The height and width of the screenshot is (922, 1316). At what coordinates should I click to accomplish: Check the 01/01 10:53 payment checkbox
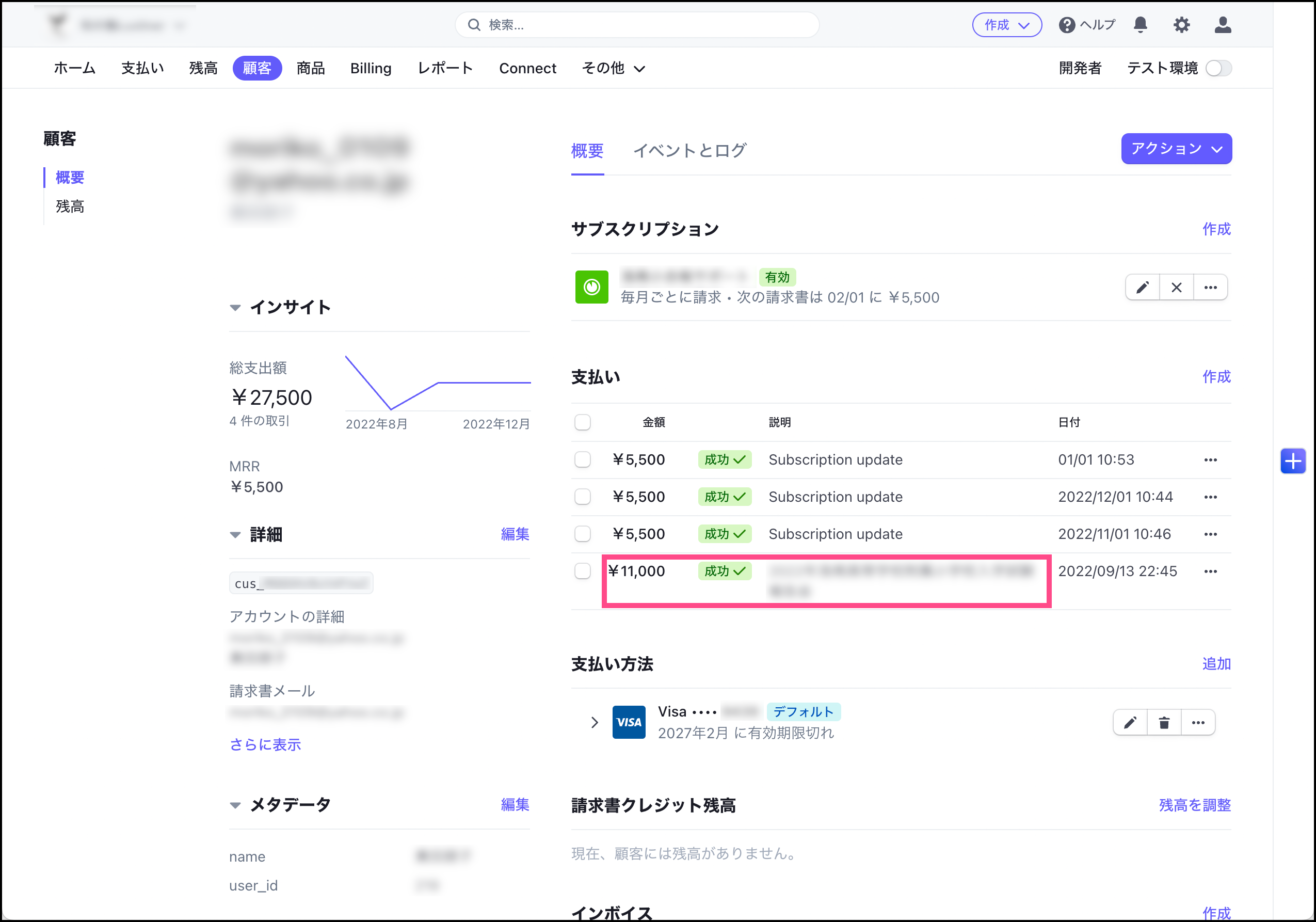pyautogui.click(x=582, y=459)
